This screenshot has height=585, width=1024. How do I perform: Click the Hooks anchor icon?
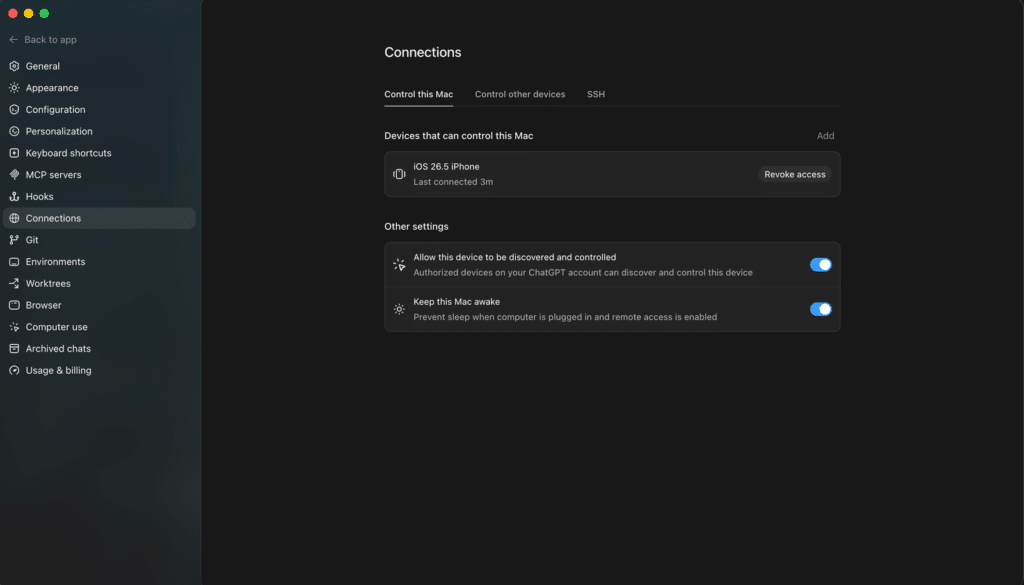pos(14,197)
